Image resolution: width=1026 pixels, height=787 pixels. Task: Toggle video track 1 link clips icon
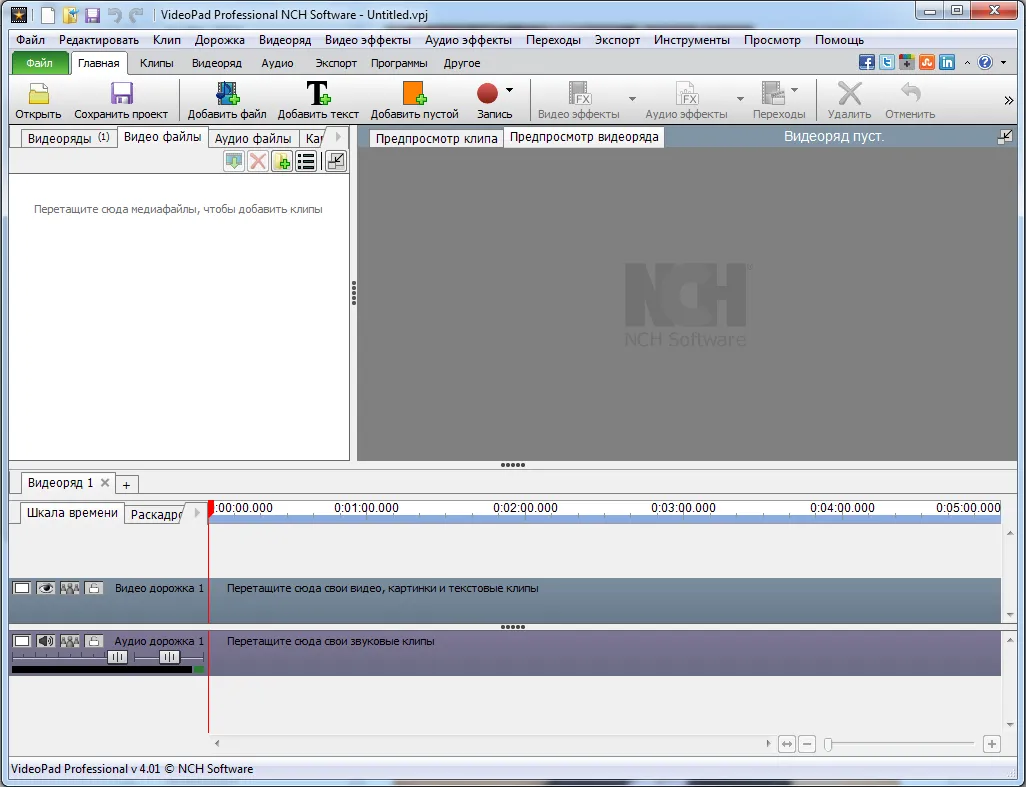click(x=69, y=588)
